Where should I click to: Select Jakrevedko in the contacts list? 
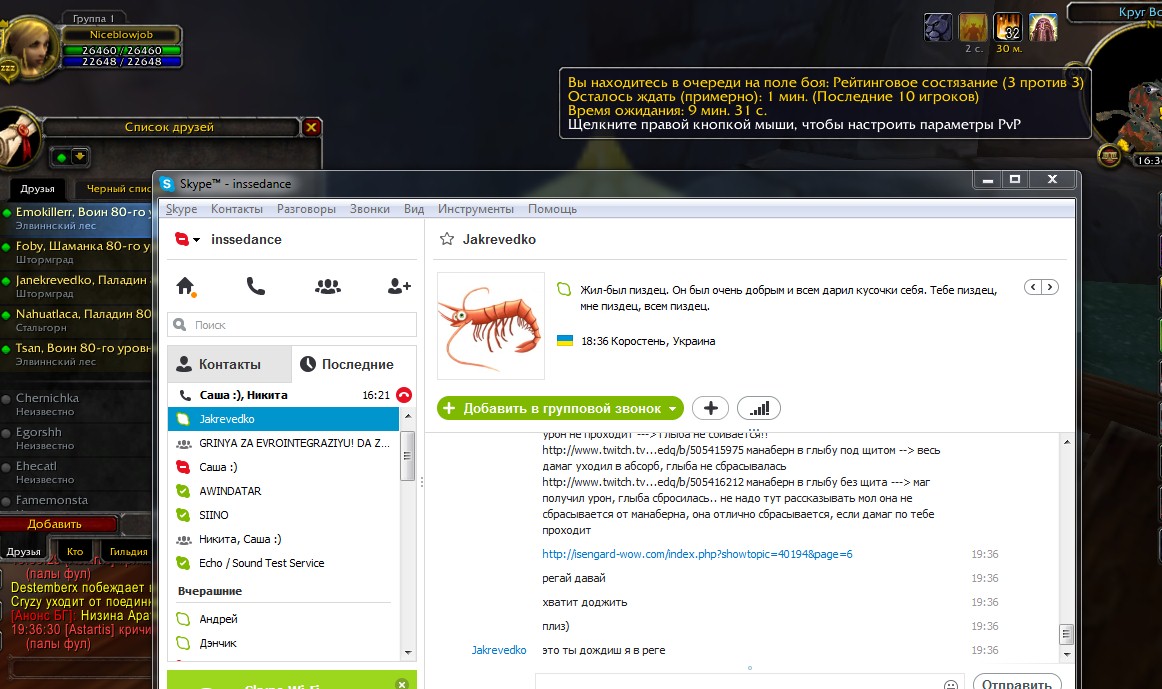tap(283, 419)
